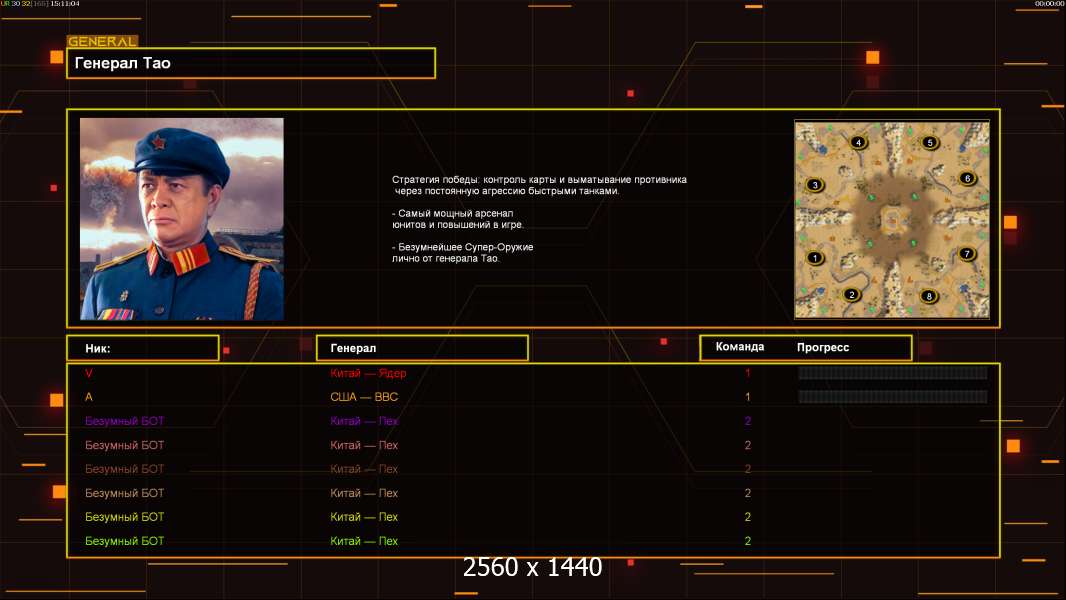Select the orange player nickname A

click(x=89, y=397)
